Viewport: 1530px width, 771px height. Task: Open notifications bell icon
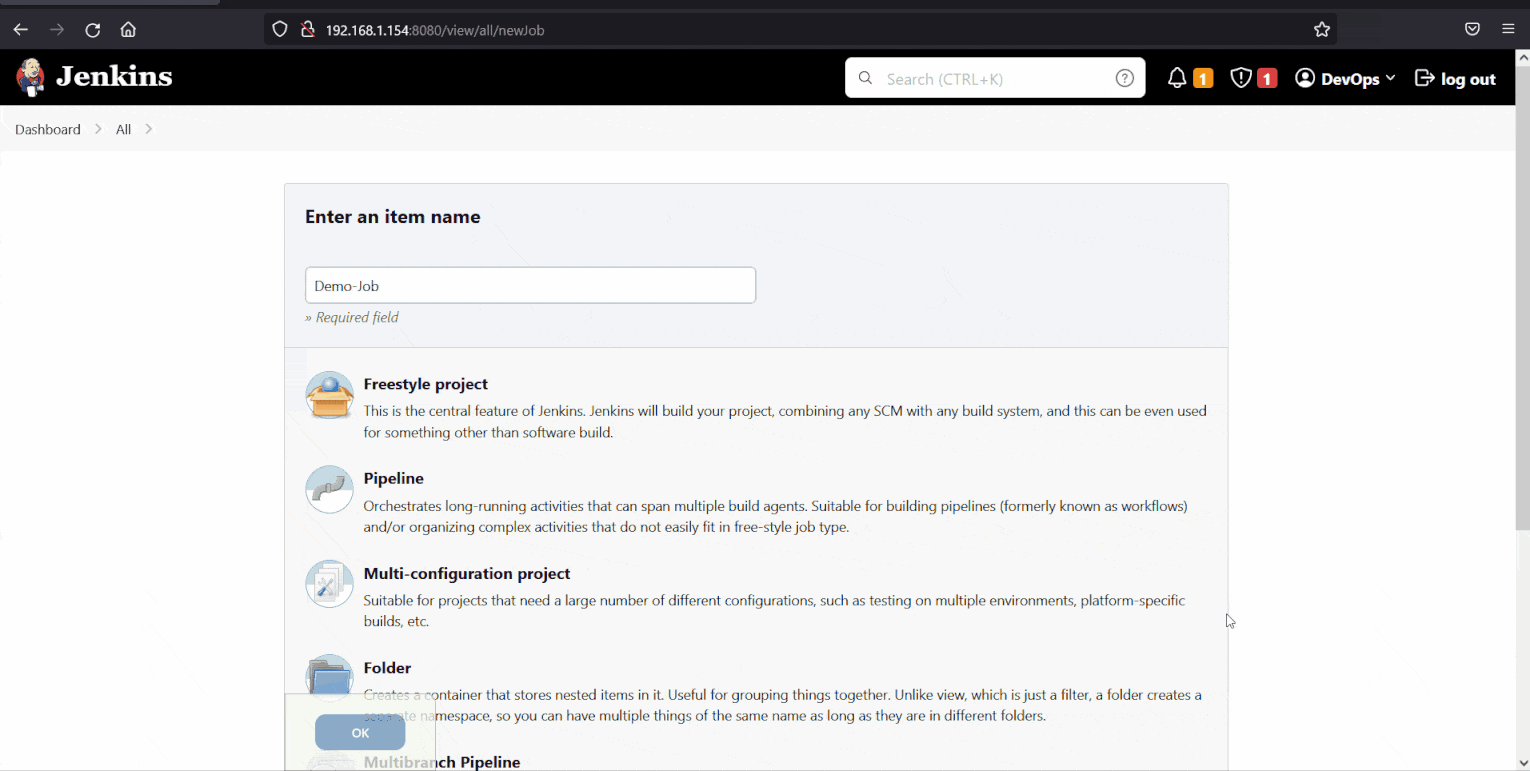pos(1177,78)
